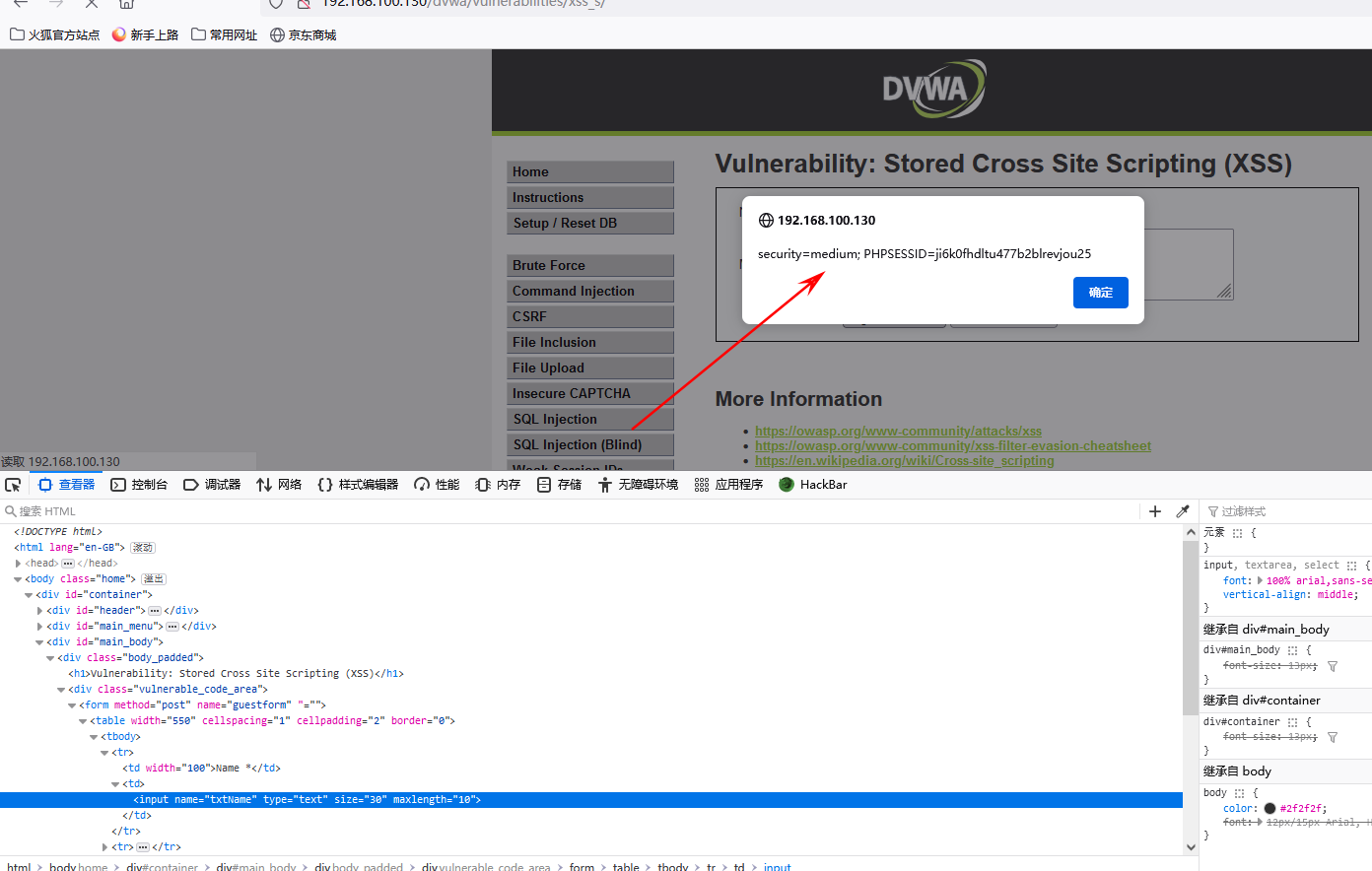Open Insecure CAPTCHA page
Viewport: 1372px width, 871px height.
590,393
